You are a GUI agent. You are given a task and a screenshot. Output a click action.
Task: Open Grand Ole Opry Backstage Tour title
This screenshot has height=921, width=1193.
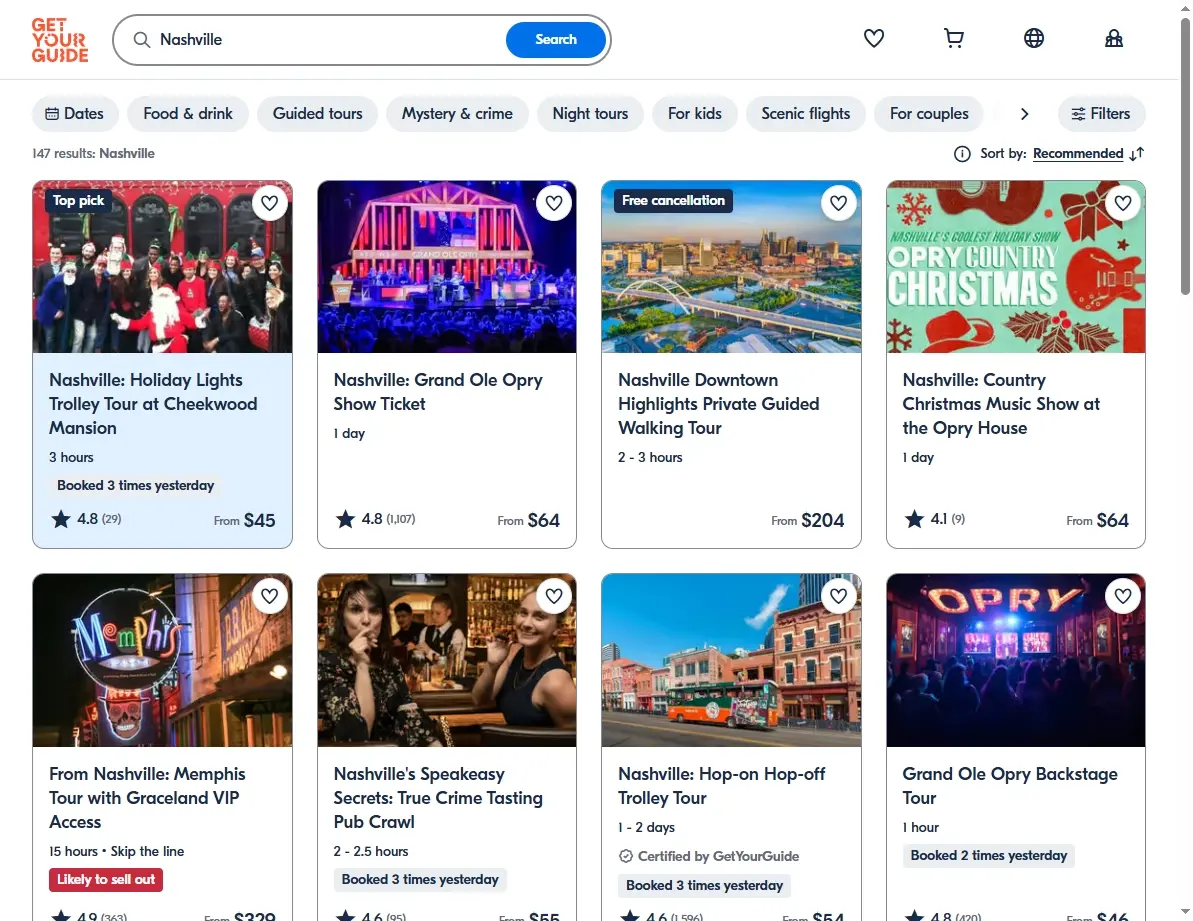[x=1010, y=786]
